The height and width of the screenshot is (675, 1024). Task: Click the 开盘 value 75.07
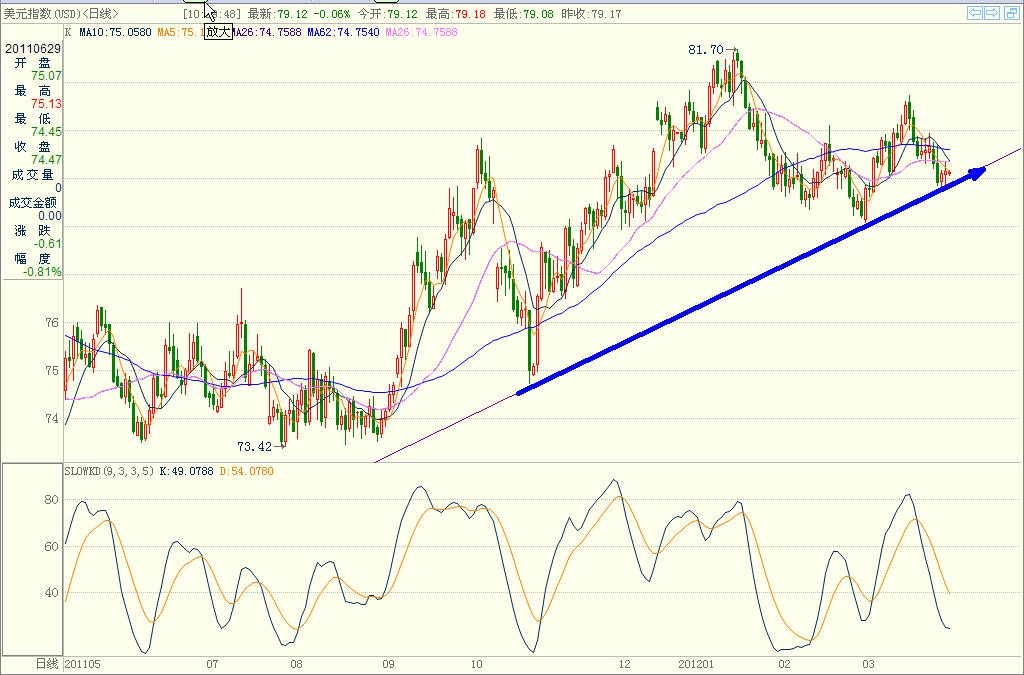(46, 76)
